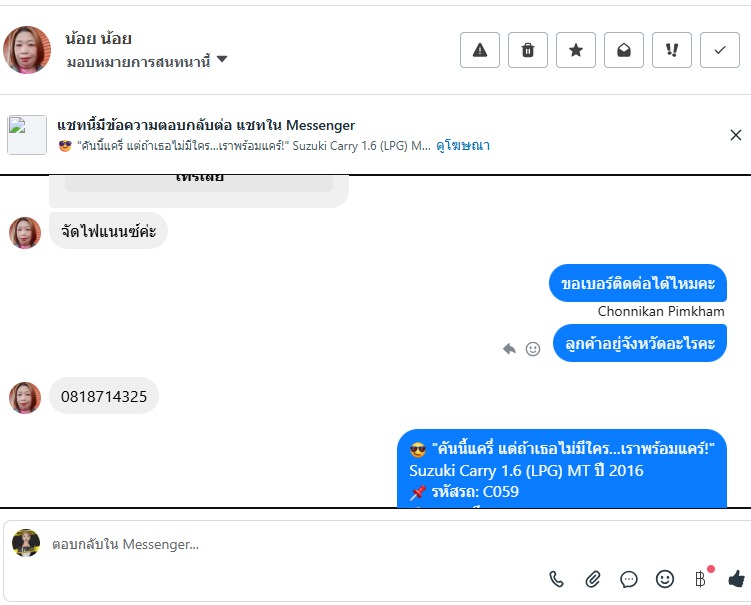Flag conversation as priority with exclamation icon

coord(671,50)
